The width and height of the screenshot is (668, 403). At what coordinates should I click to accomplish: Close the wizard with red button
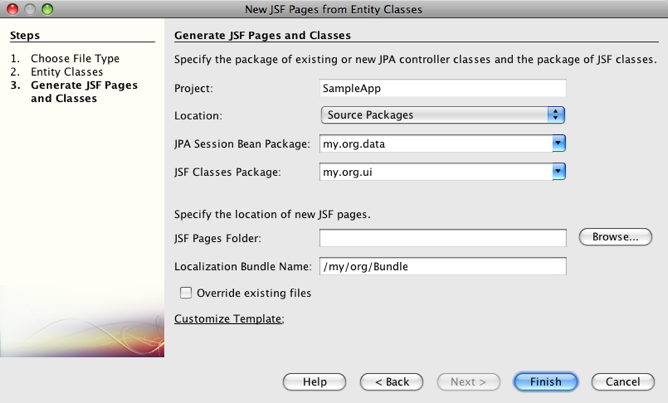[x=11, y=9]
